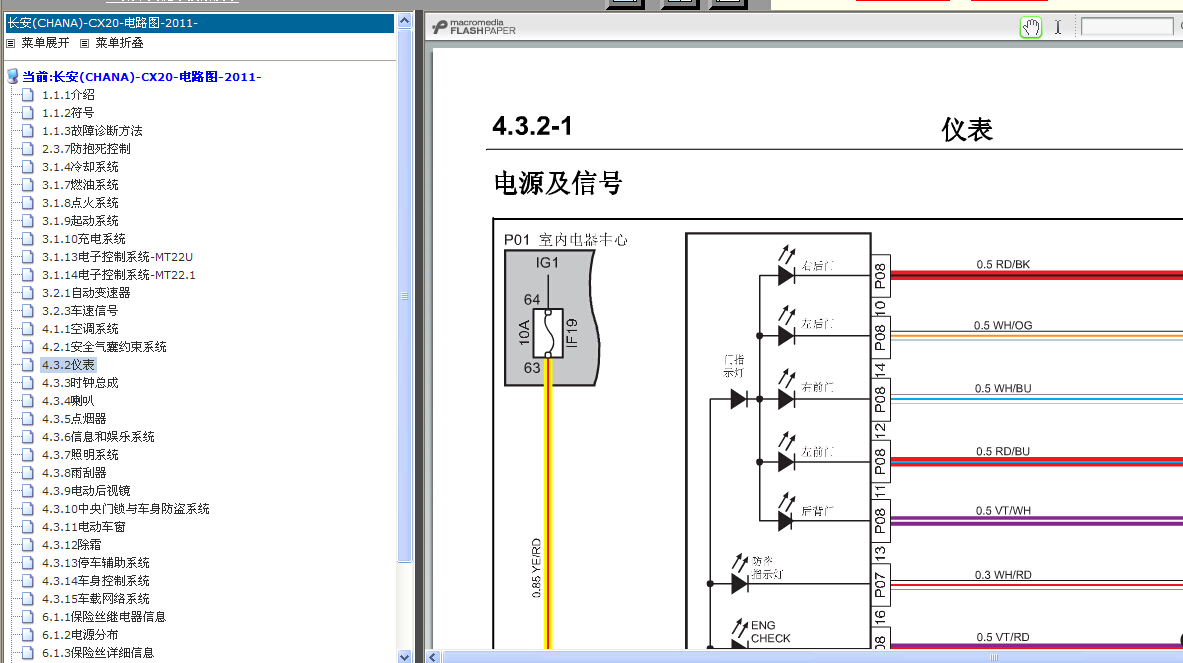Screen dimensions: 1183x663
Task: Open 4.3.14车身控制系统 page
Action: (96, 581)
